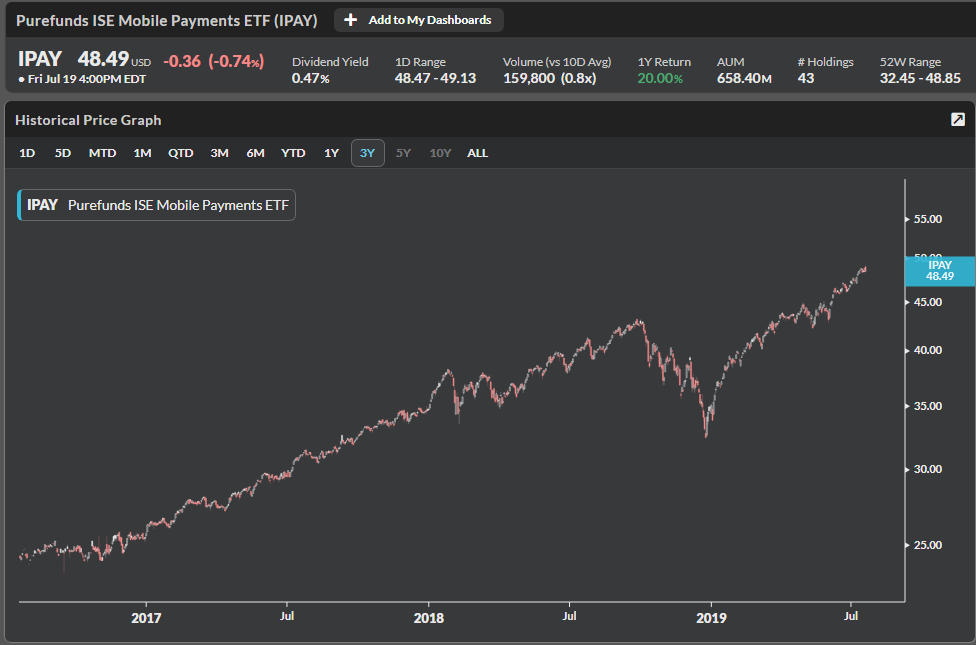
Task: Switch chart to 5D range
Action: [63, 153]
